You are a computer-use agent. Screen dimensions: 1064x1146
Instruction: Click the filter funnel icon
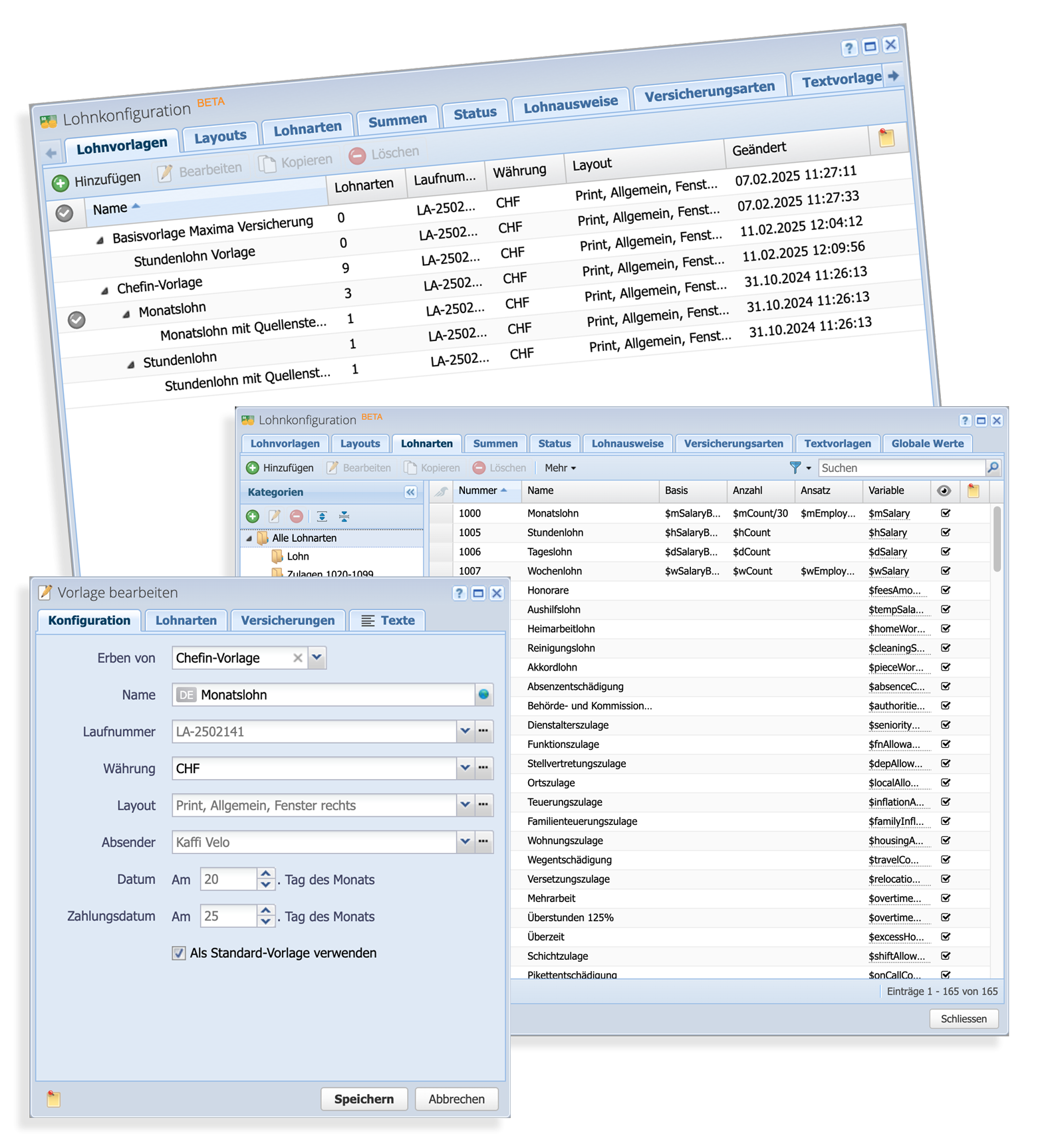pos(795,467)
